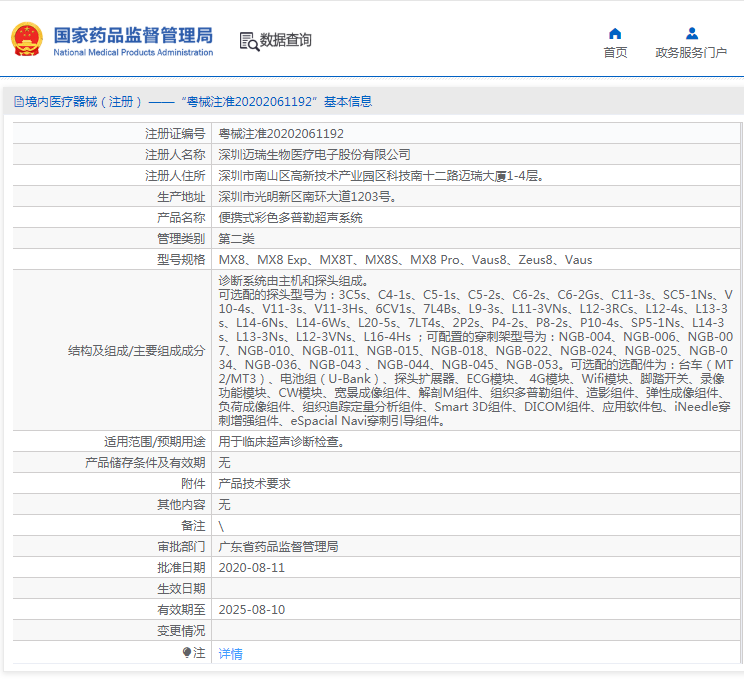Click the 注册人住所 row label
The width and height of the screenshot is (744, 680).
click(175, 176)
